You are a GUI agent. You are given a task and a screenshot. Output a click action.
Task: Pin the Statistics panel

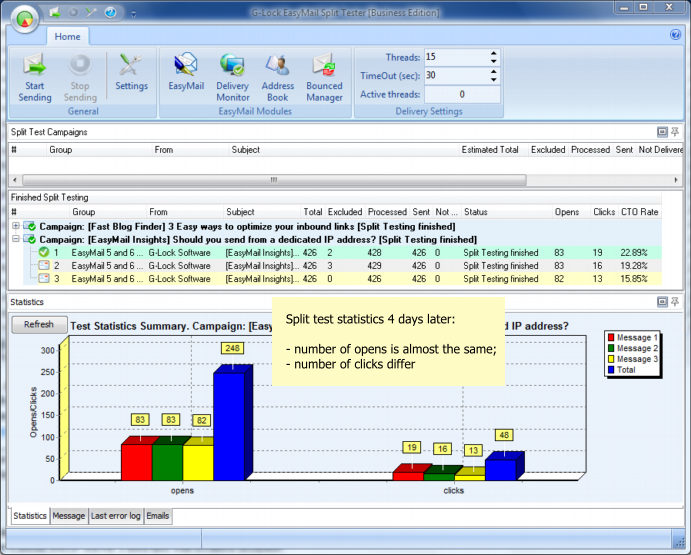(x=675, y=302)
